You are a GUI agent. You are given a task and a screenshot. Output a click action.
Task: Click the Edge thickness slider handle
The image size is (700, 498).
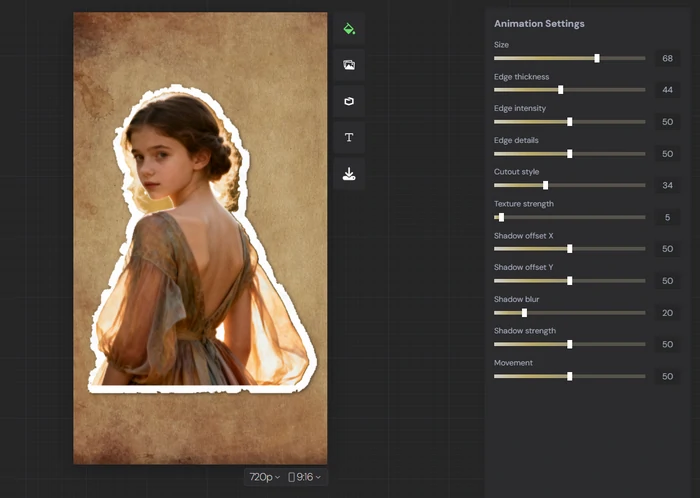561,90
